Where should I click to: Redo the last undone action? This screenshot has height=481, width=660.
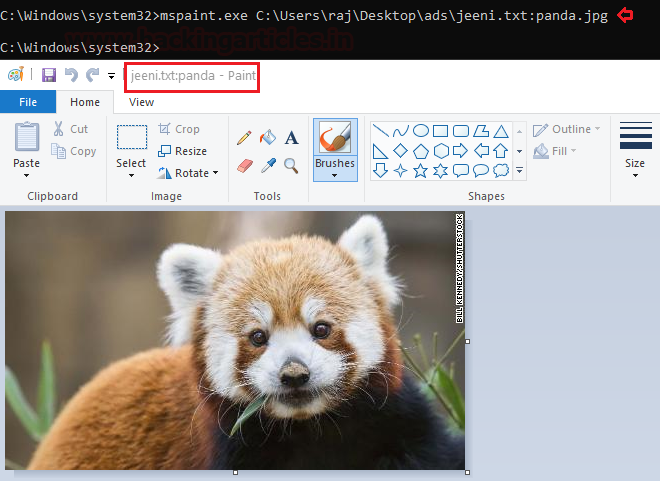click(x=93, y=75)
